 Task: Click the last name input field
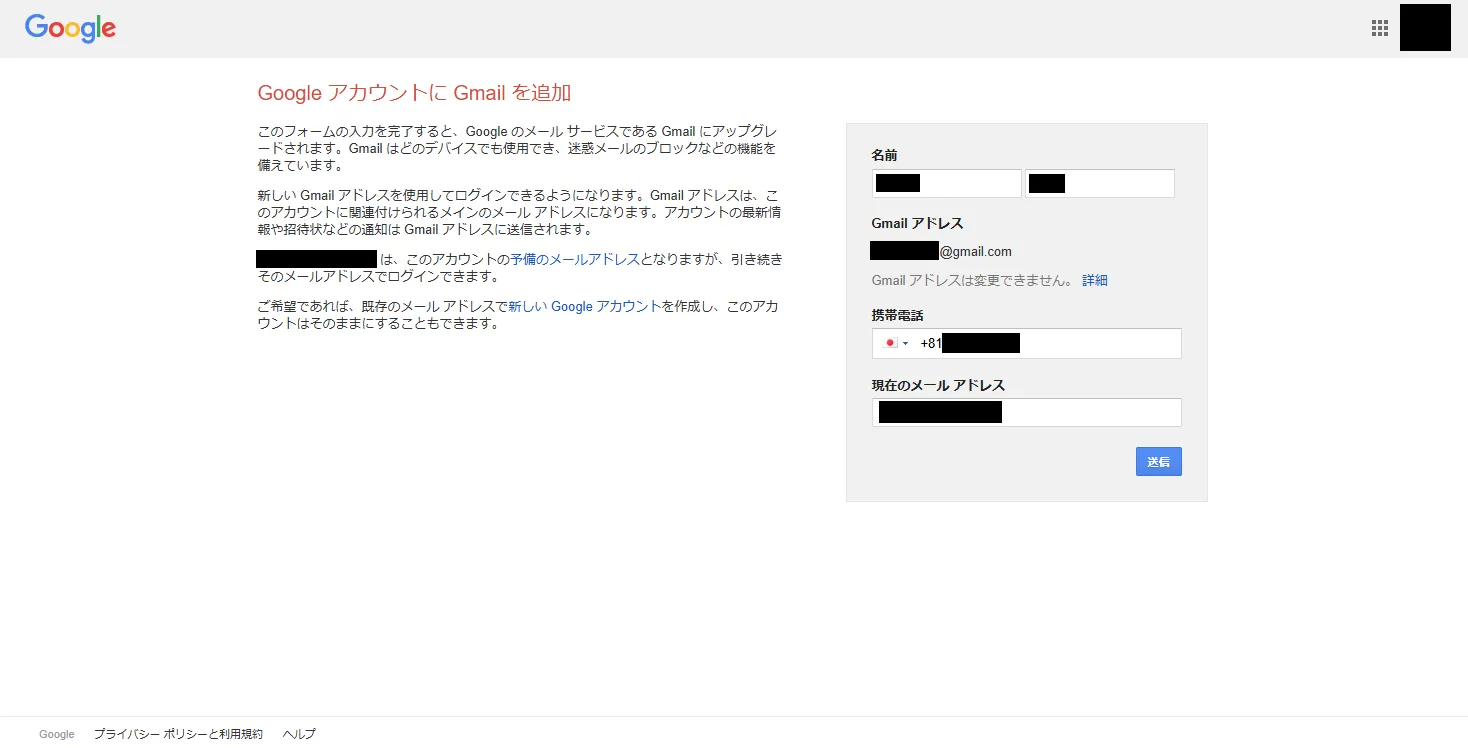1100,183
